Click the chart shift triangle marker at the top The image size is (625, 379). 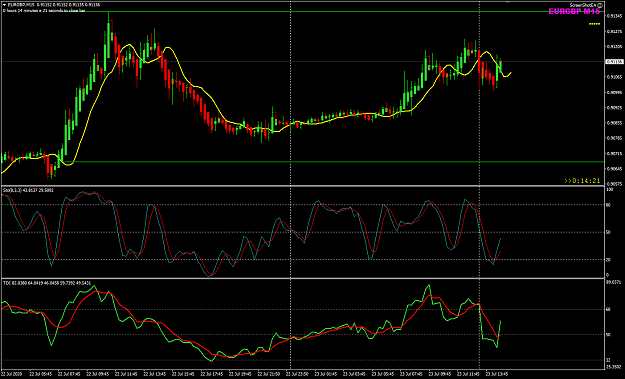[508, 2]
